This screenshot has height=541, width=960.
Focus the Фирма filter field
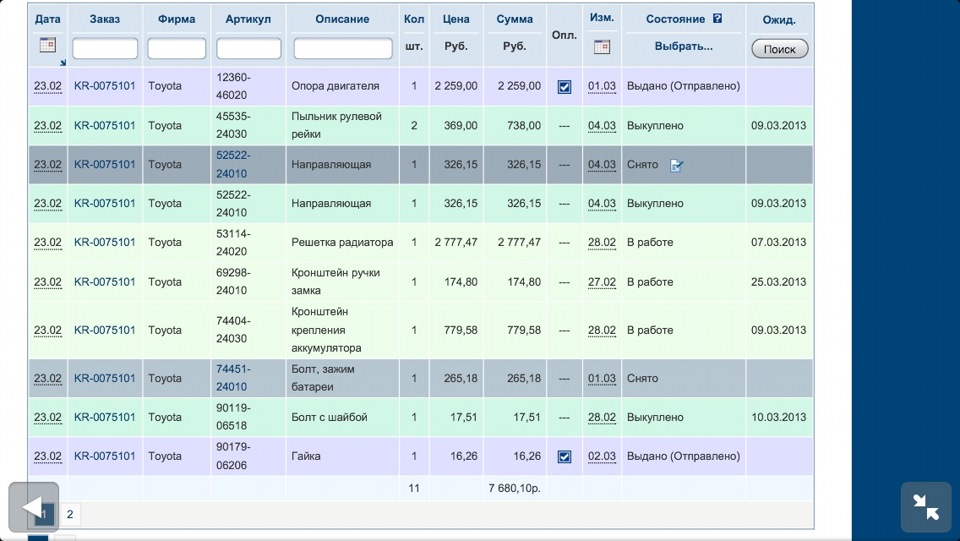click(x=176, y=48)
